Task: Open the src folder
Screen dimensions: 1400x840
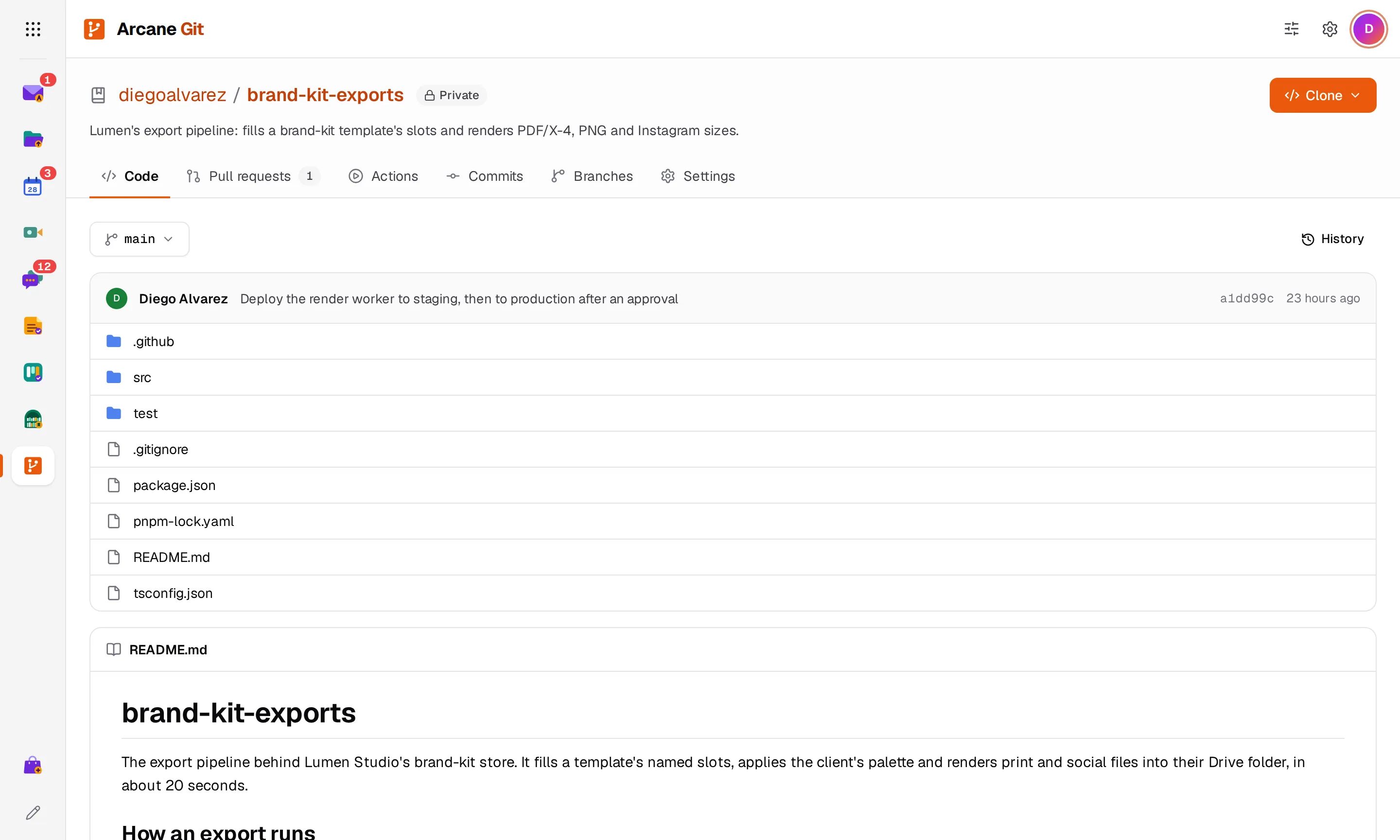Action: 733,378
